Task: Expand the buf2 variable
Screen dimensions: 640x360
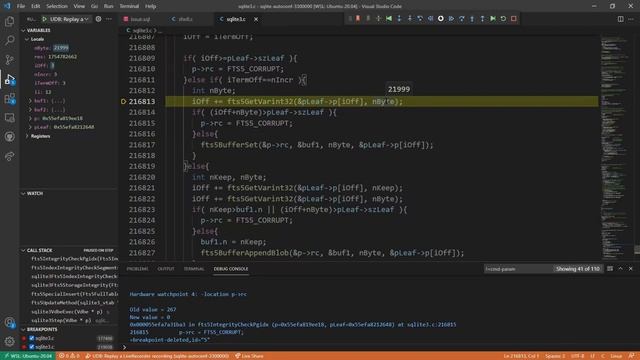Action: click(30, 109)
